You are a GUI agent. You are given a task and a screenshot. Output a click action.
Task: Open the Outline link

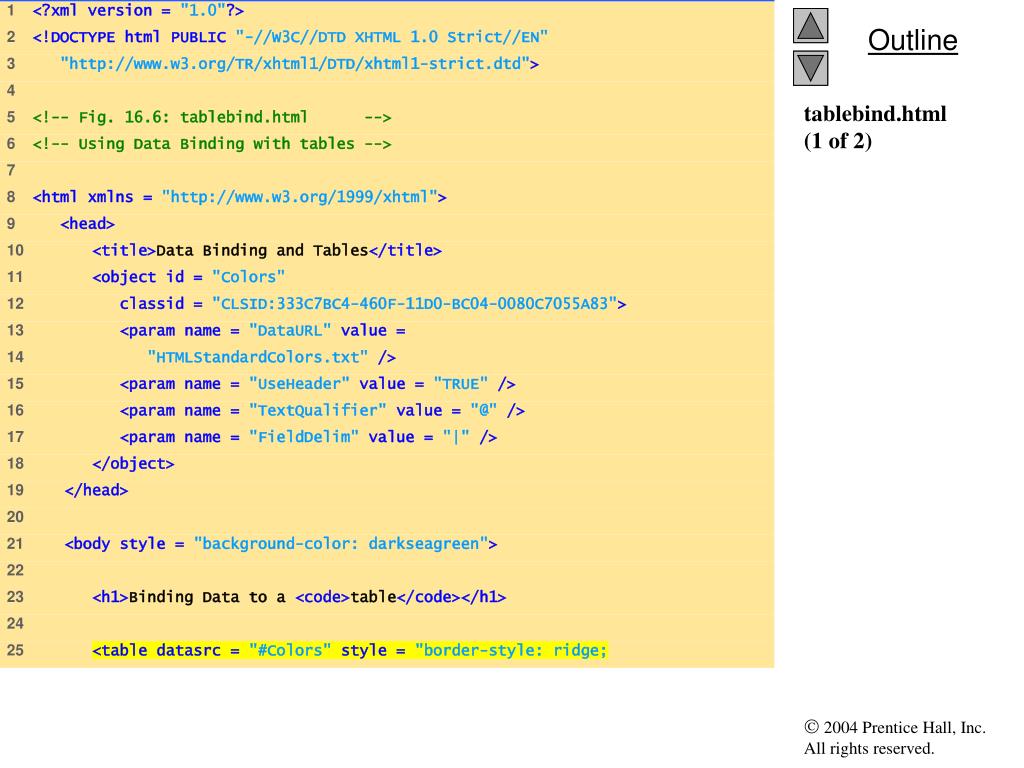pyautogui.click(x=912, y=41)
